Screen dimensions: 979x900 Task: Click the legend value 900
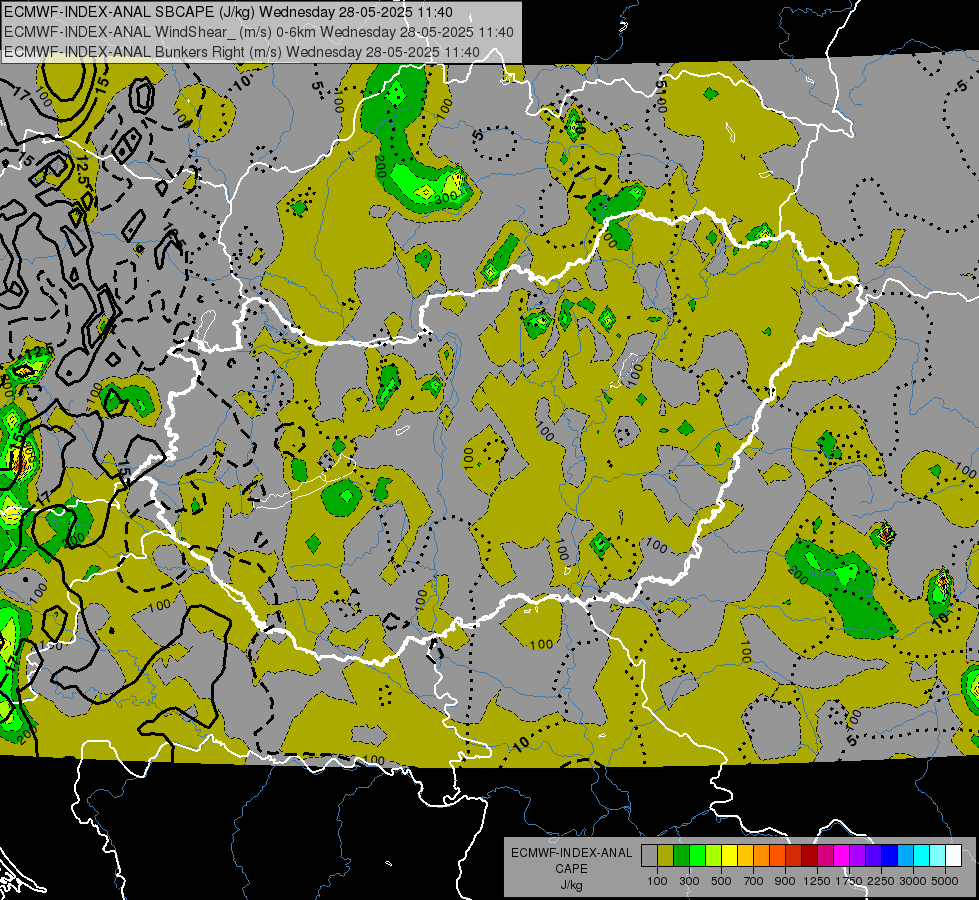(785, 881)
